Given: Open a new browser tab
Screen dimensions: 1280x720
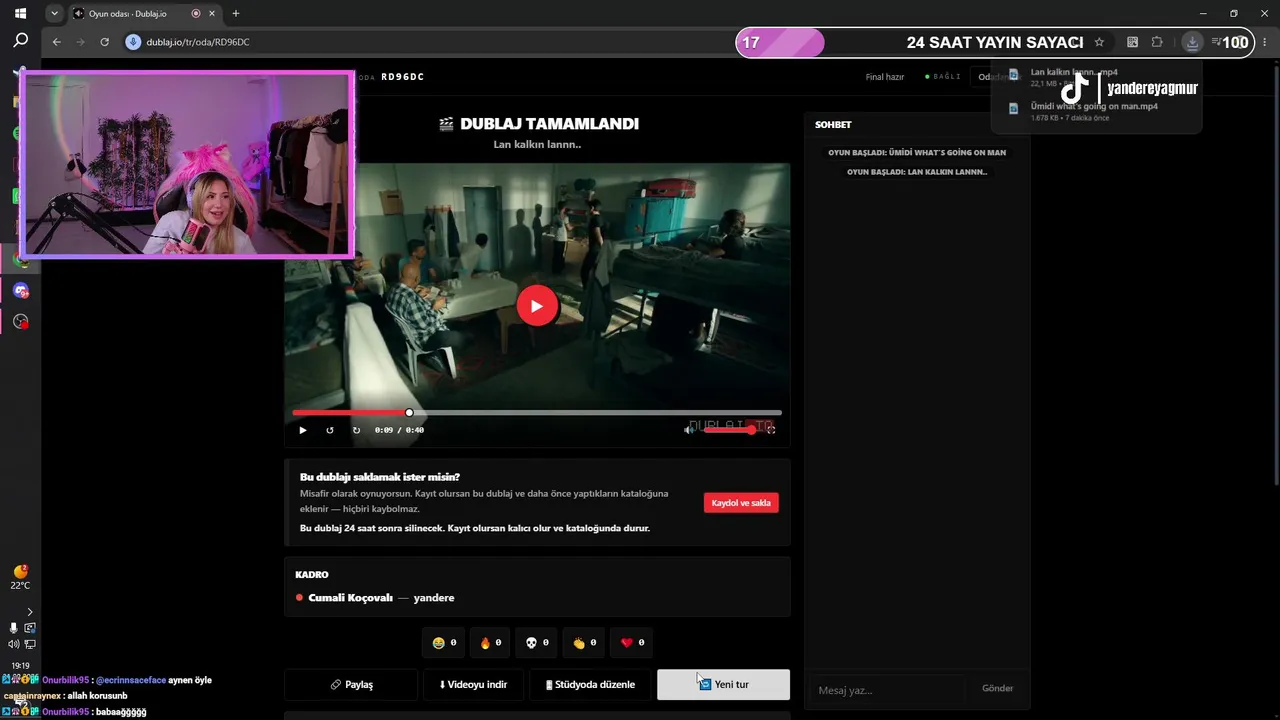Looking at the screenshot, I should pos(236,14).
